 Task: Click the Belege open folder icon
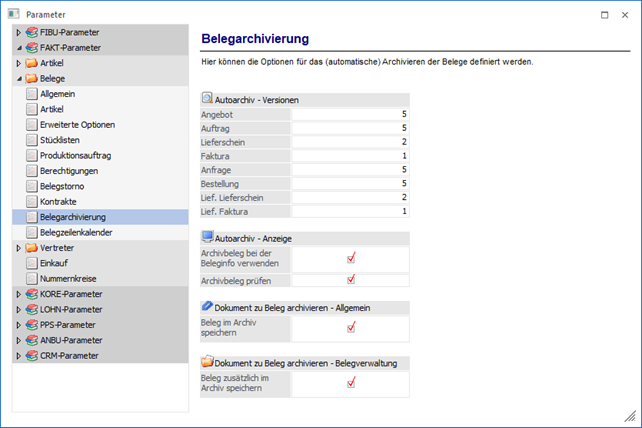[31, 78]
